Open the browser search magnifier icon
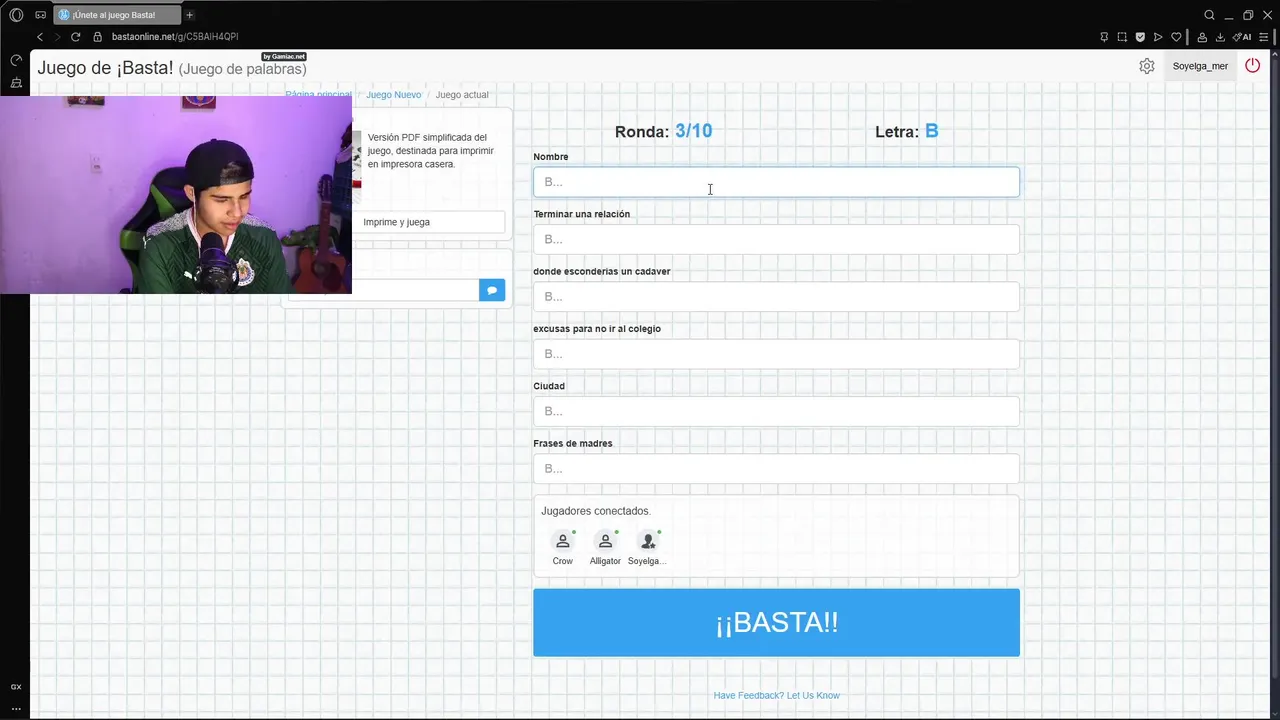 (x=1209, y=15)
